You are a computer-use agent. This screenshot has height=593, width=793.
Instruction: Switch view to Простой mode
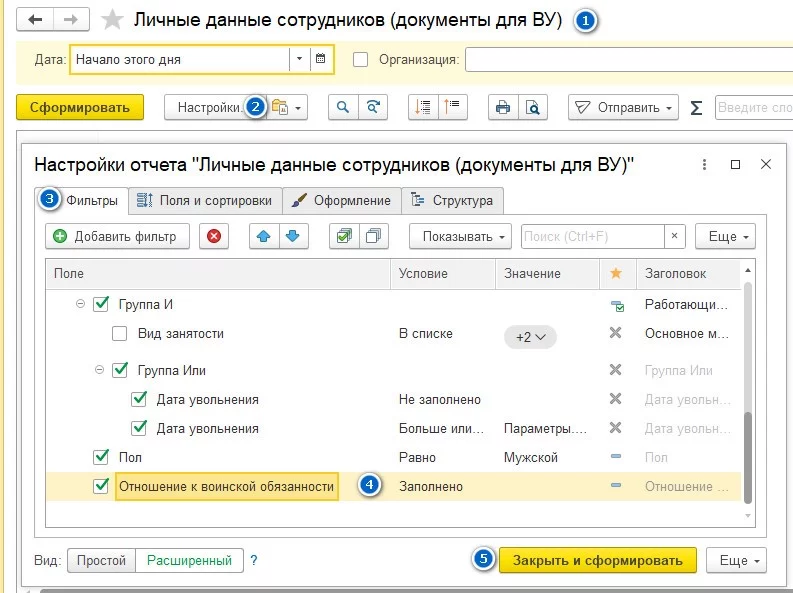pos(101,560)
